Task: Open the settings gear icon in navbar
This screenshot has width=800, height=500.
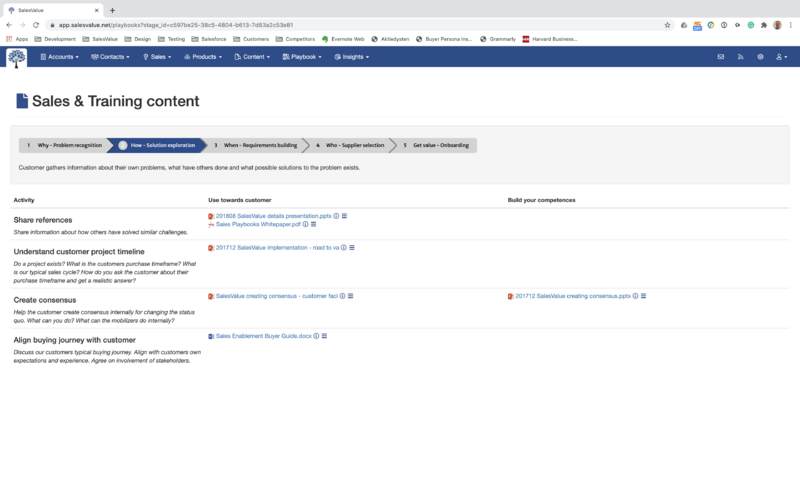Action: pyautogui.click(x=760, y=57)
